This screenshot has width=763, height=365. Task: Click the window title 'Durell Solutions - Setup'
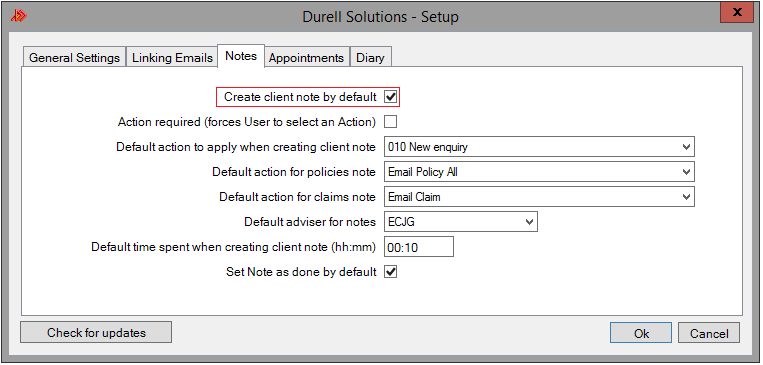pos(381,17)
